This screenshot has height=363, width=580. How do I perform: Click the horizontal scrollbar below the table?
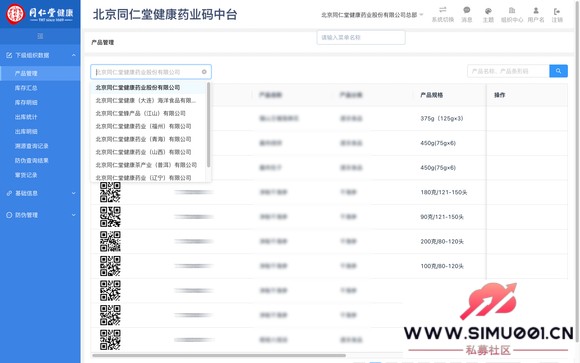point(219,356)
